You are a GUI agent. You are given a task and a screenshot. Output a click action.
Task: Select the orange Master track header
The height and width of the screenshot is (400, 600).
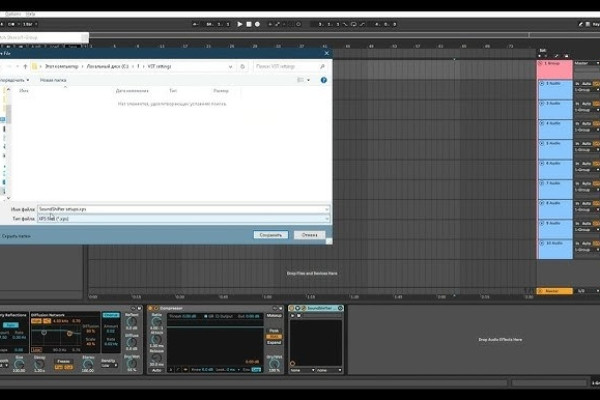click(554, 291)
